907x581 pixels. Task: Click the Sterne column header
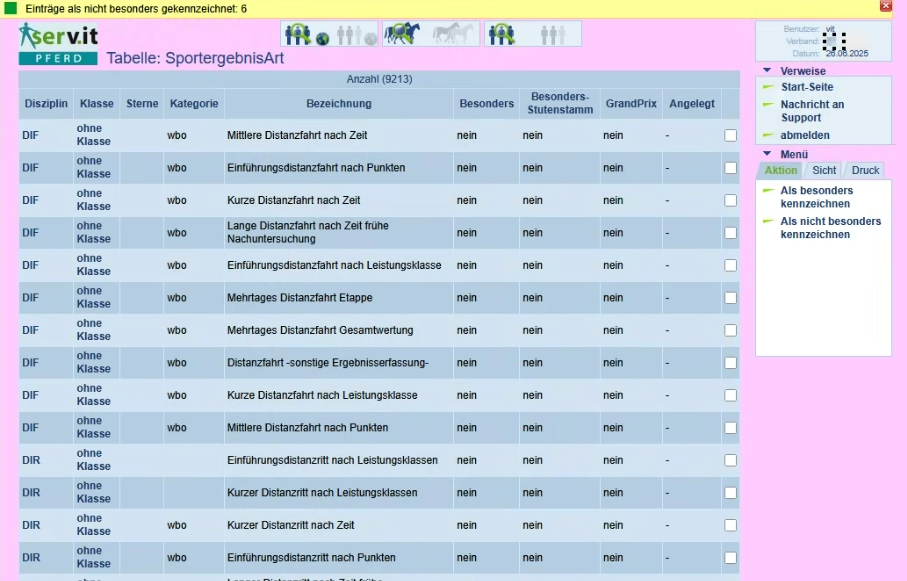coord(142,104)
